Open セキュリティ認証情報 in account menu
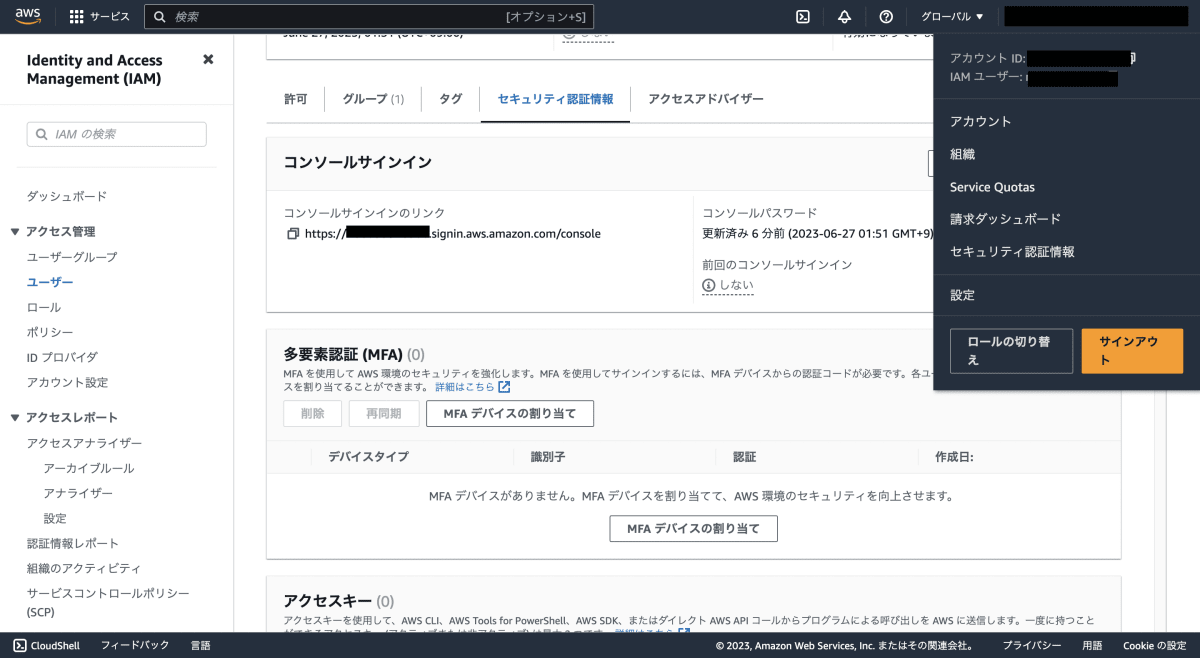 (x=1012, y=252)
